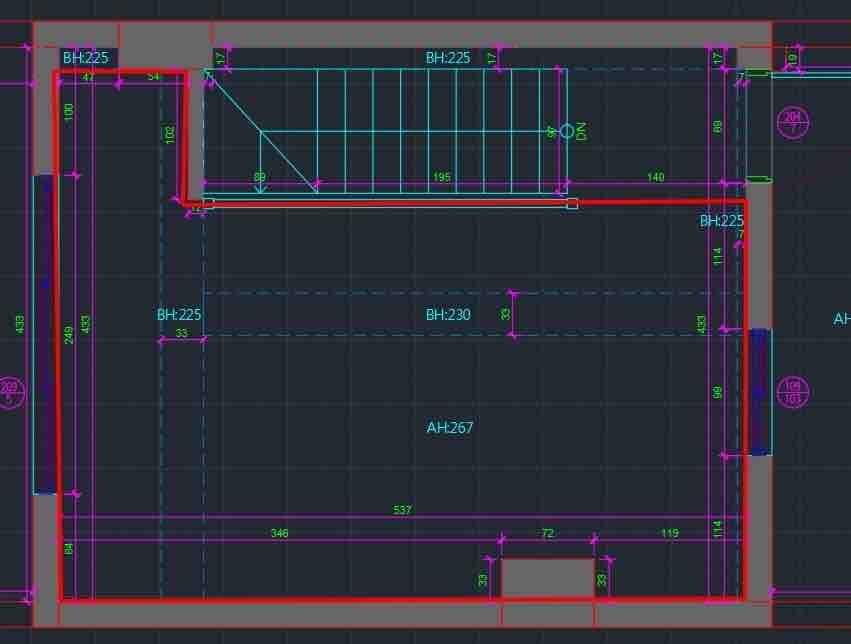The image size is (851, 644).
Task: Select the BH:230 beam height label
Action: pyautogui.click(x=448, y=315)
